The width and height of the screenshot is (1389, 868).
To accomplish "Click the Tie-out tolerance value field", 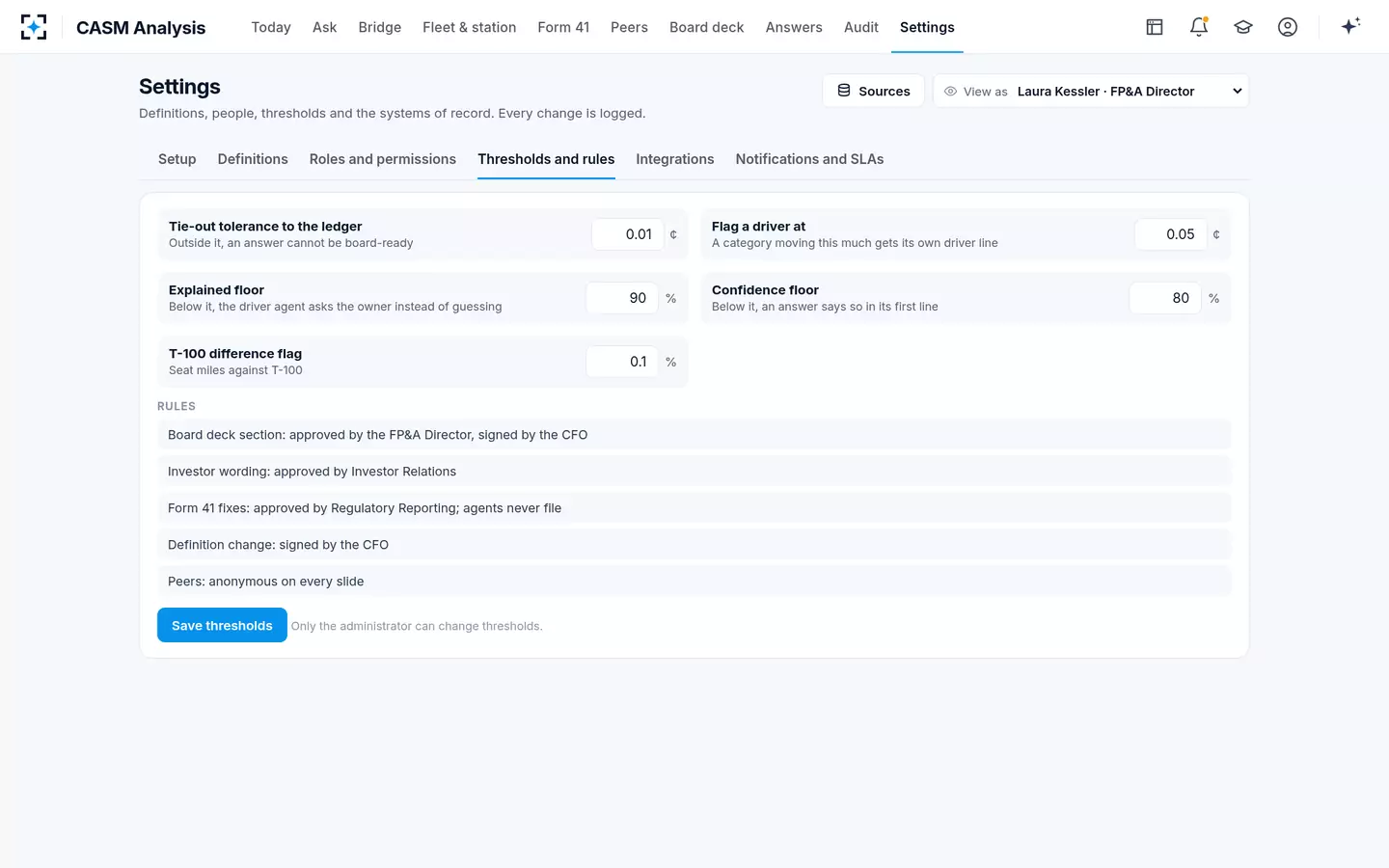I will coord(628,234).
